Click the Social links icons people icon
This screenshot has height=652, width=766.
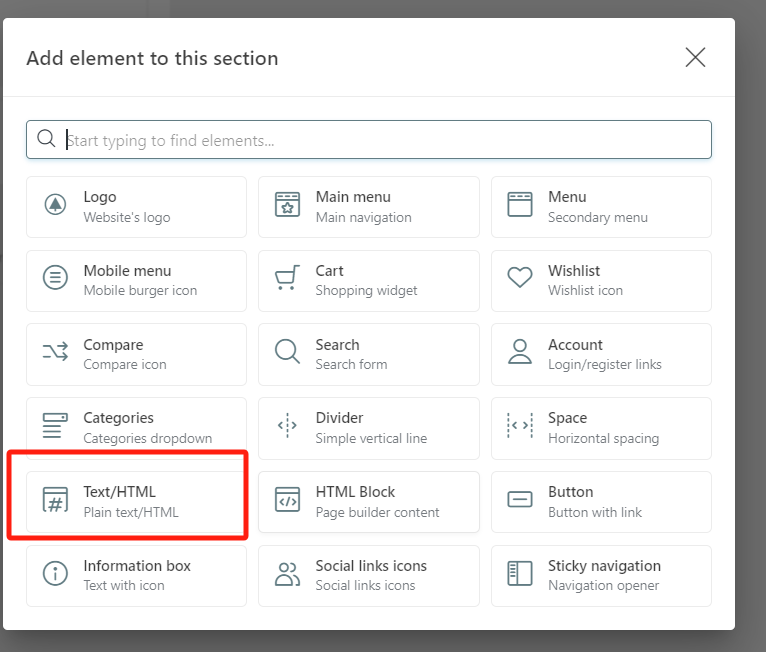pyautogui.click(x=288, y=573)
